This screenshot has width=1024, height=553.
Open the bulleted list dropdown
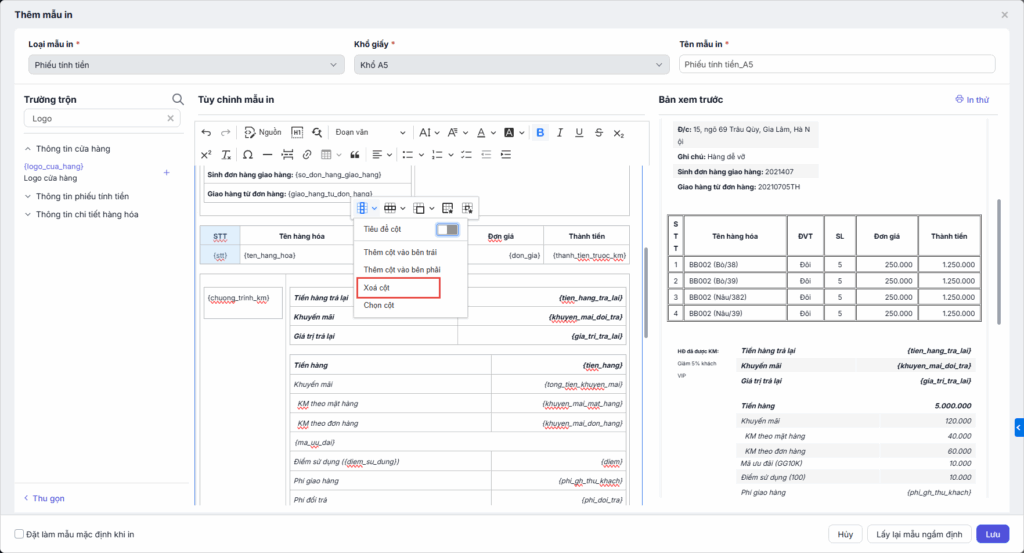click(x=413, y=155)
